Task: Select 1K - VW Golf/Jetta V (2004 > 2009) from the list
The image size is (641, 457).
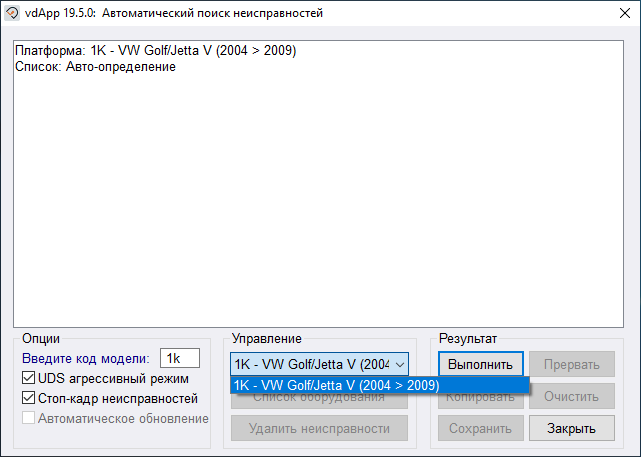Action: pos(336,385)
